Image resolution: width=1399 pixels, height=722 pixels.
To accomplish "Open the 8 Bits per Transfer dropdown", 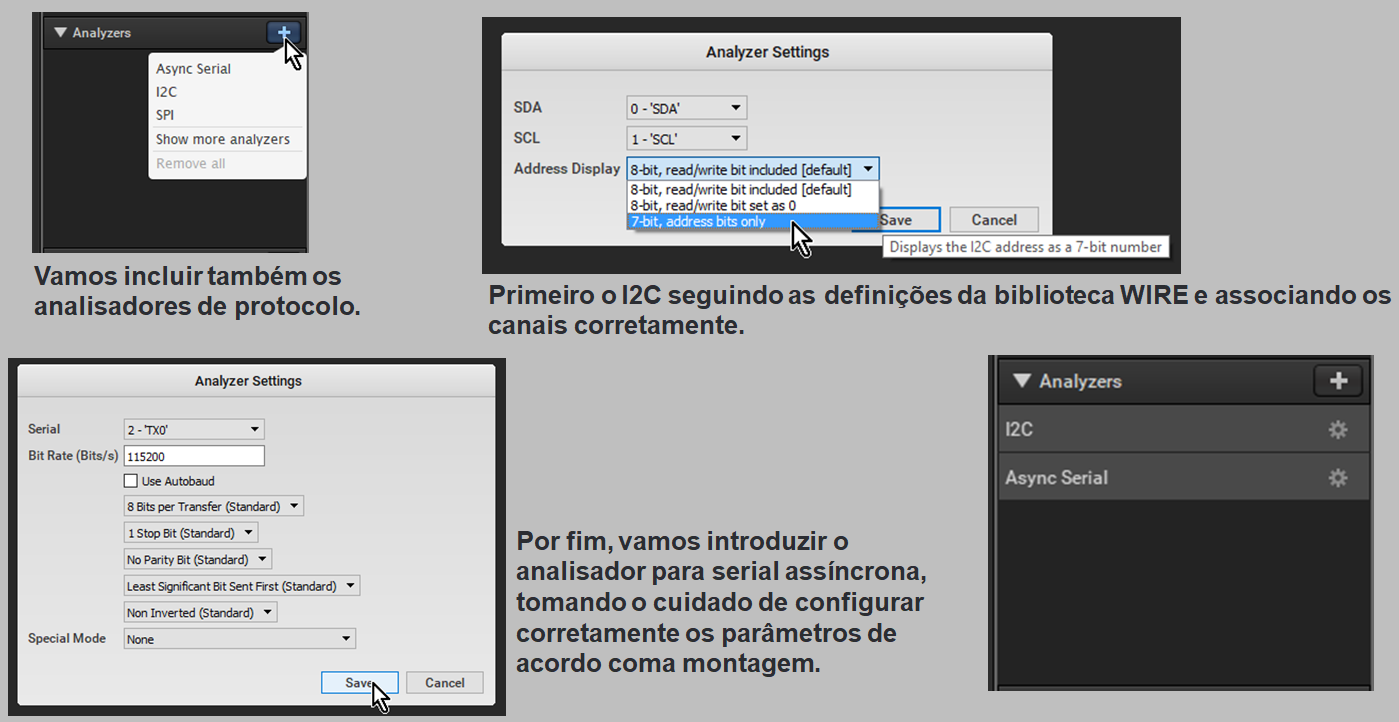I will pos(213,506).
